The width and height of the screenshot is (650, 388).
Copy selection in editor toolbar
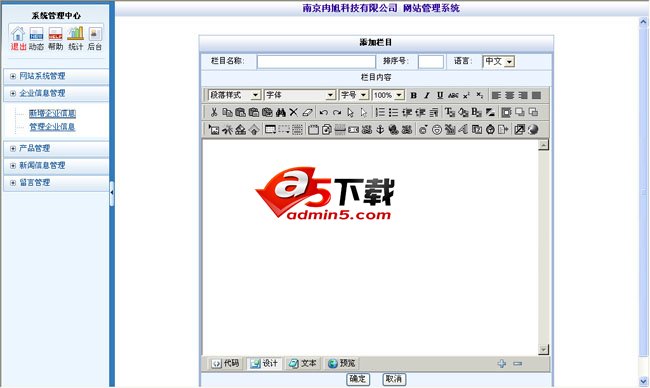pyautogui.click(x=227, y=112)
